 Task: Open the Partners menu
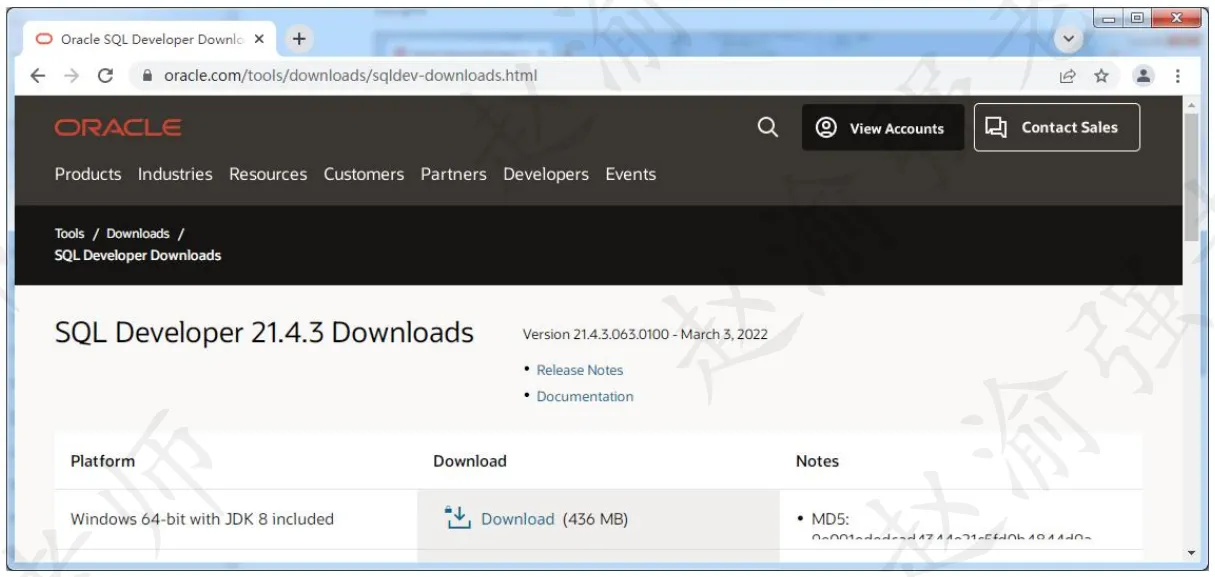tap(453, 174)
